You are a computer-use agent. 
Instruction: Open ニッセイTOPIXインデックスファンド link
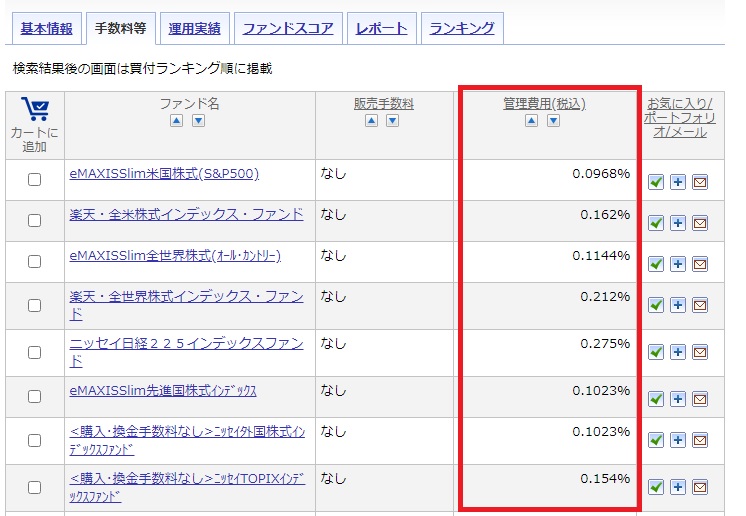pos(187,487)
